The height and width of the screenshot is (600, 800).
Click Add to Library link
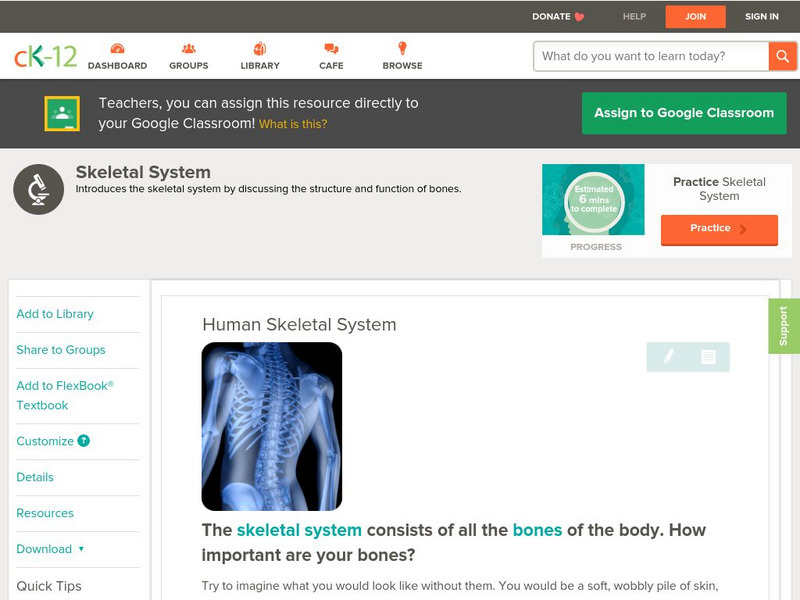coord(55,314)
